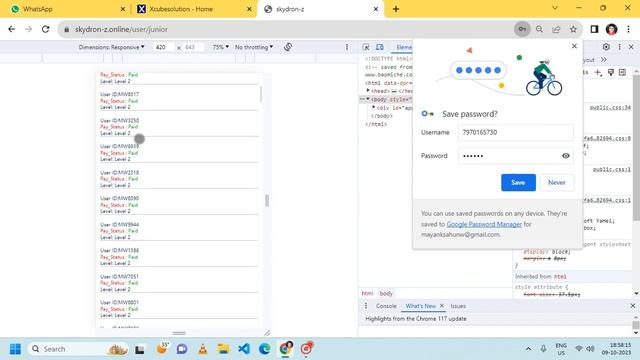Screen dimensions: 640x360
Task: Switch to Xcubesolution - Home tab
Action: 193,9
